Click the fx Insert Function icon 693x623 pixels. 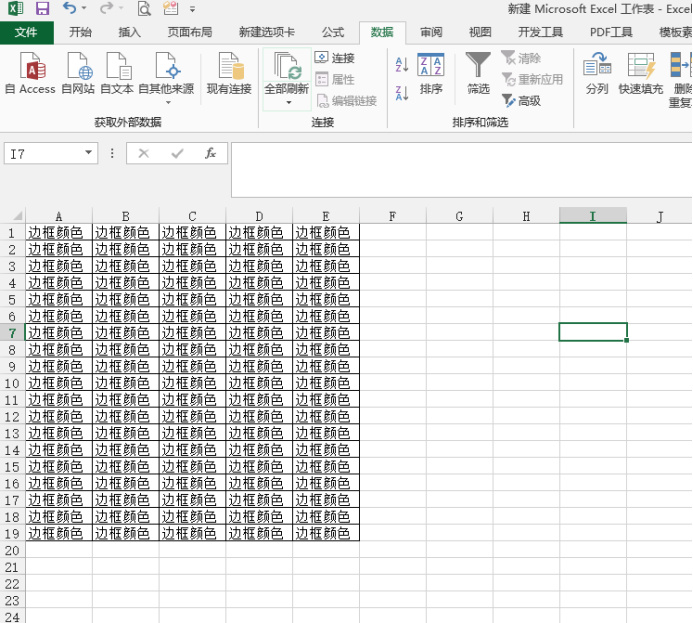click(x=210, y=153)
